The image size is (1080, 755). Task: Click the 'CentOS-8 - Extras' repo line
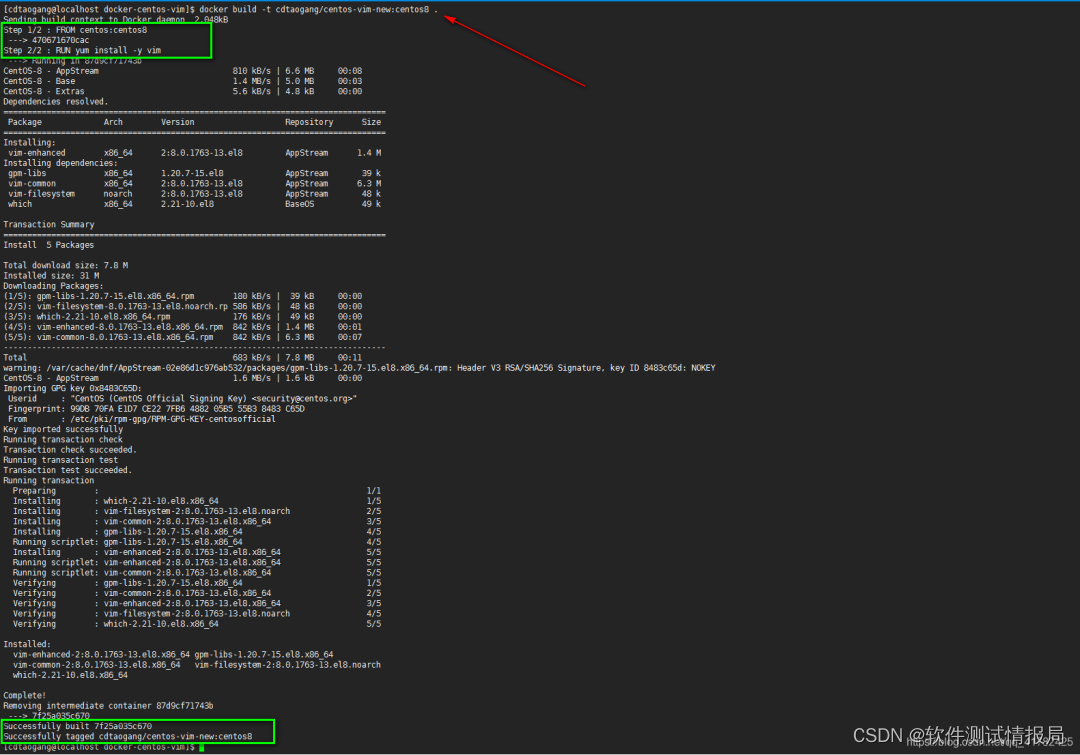pyautogui.click(x=183, y=92)
